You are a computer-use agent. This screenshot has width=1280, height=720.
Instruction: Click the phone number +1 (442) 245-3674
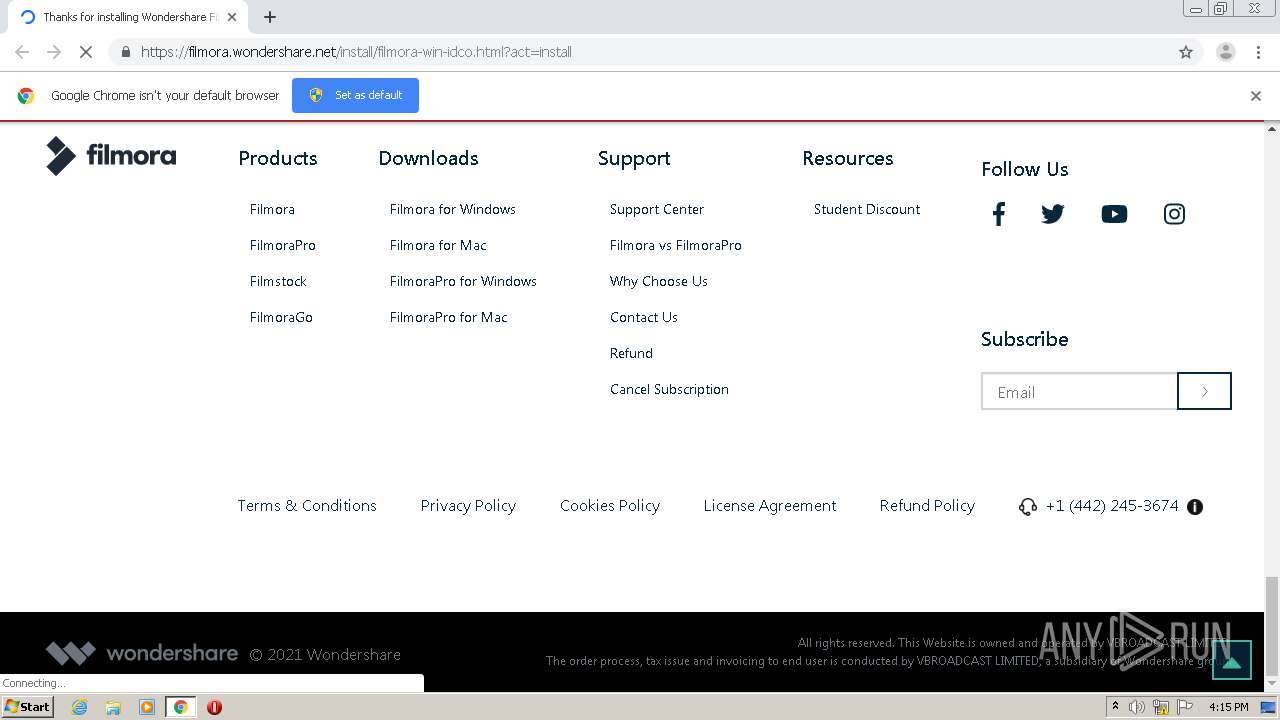(1112, 506)
